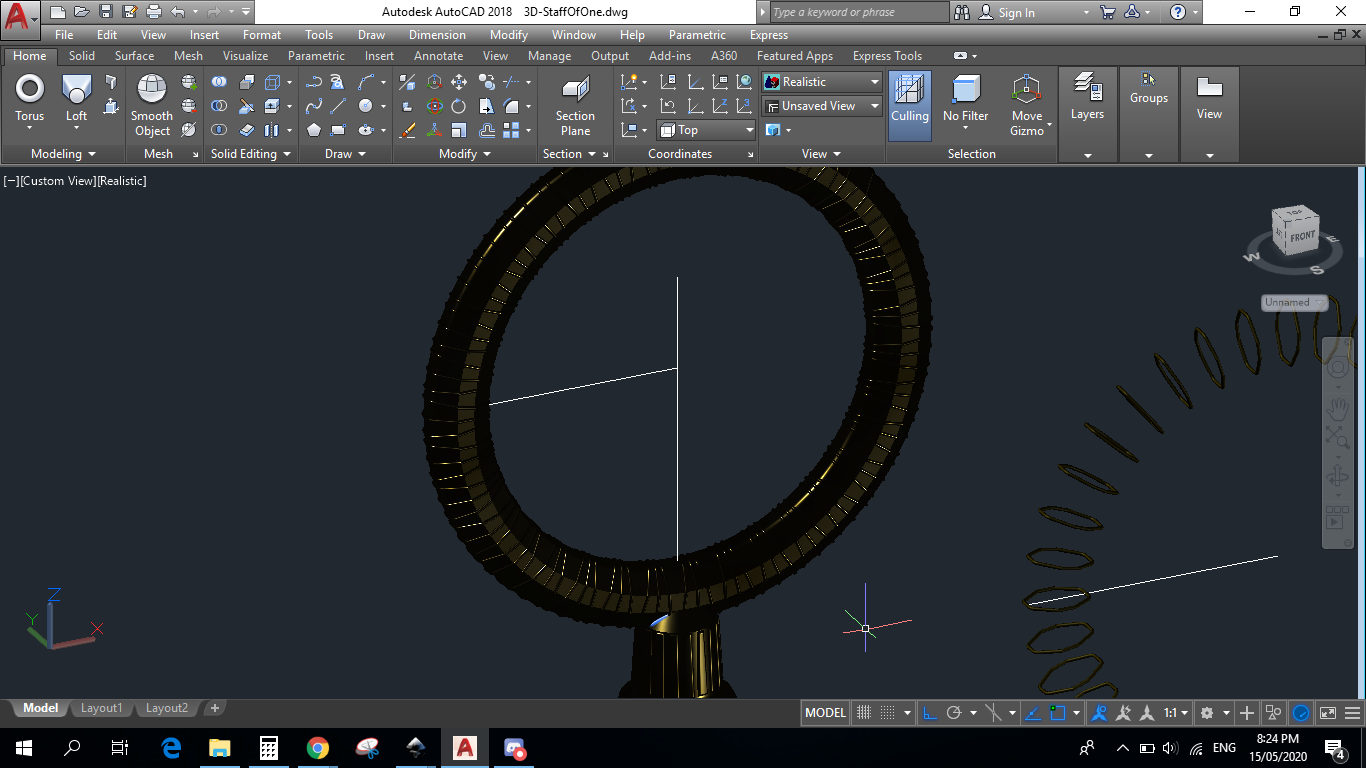Image resolution: width=1366 pixels, height=768 pixels.
Task: Open the annotation scale 1:1 dropdown
Action: (1176, 713)
